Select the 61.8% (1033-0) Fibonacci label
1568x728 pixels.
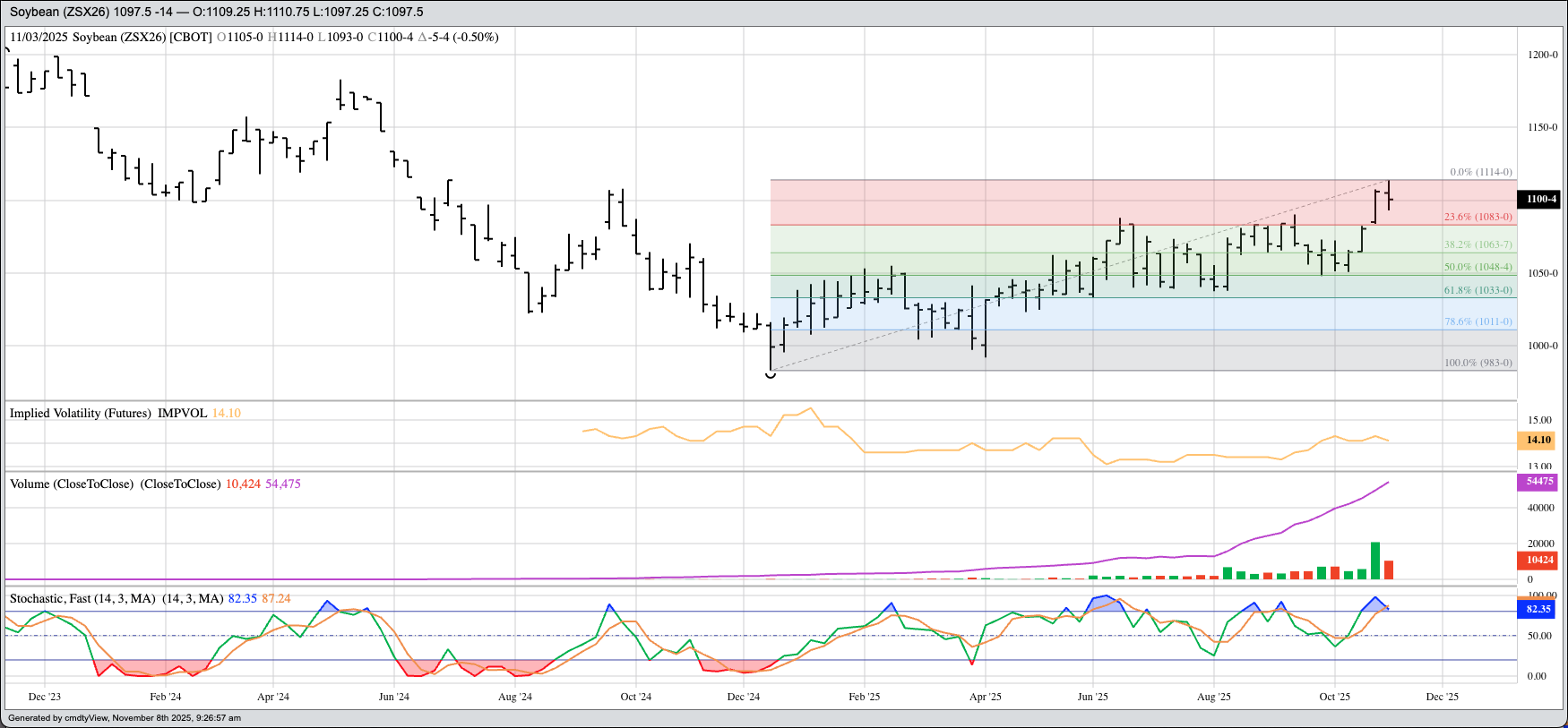coord(1478,290)
